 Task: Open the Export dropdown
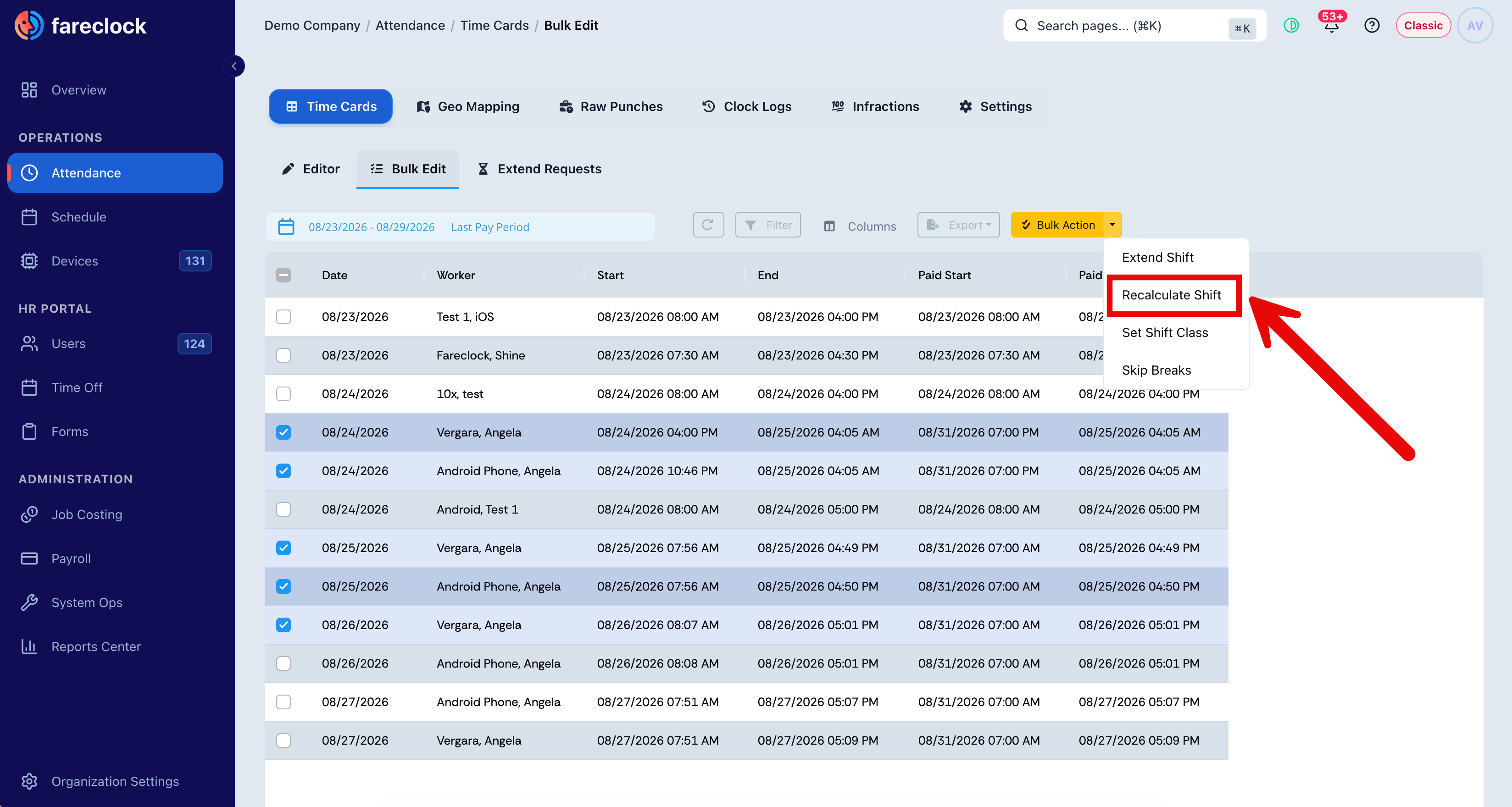coord(958,225)
